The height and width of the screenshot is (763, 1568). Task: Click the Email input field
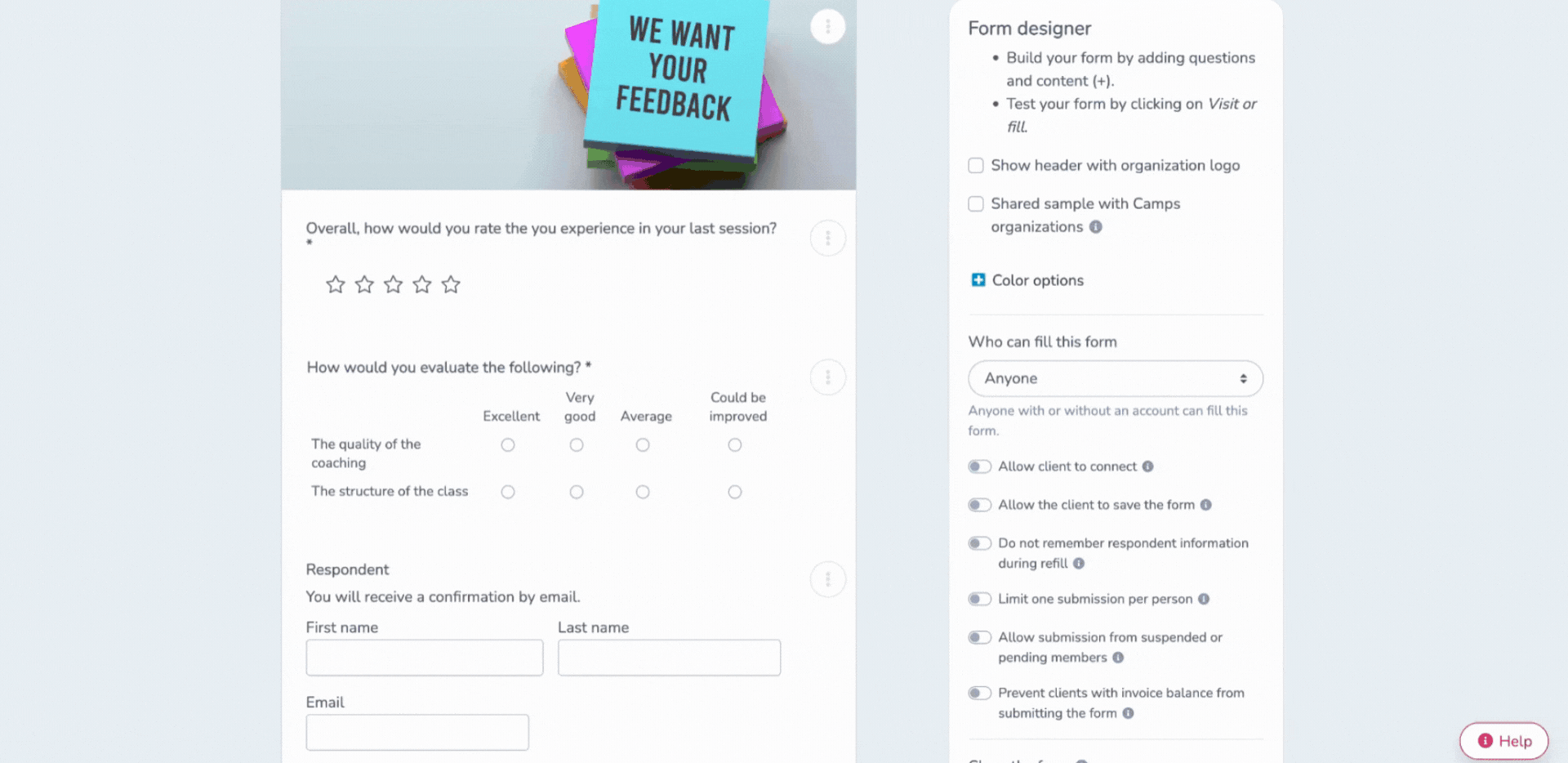416,731
